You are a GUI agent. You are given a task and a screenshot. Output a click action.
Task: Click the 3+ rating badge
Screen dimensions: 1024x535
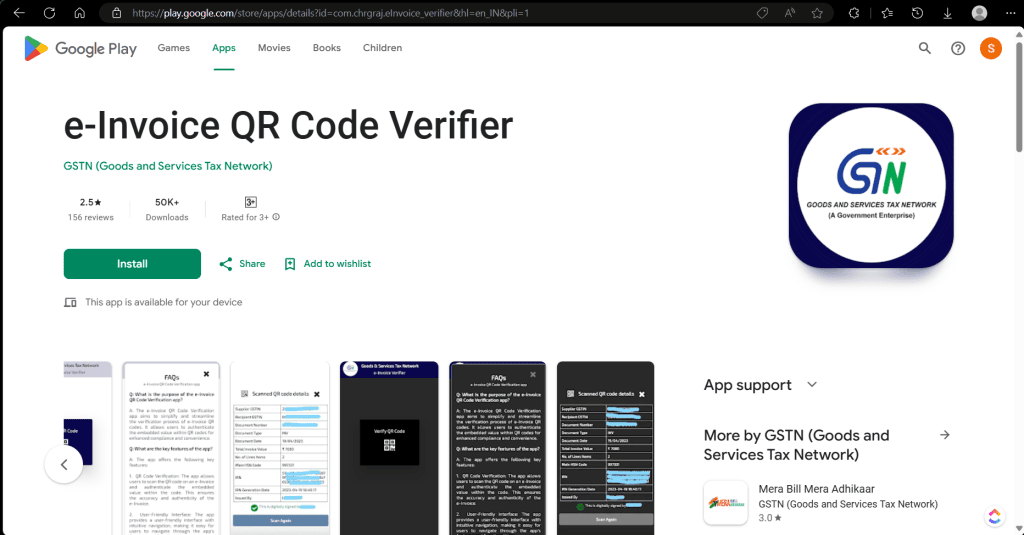point(251,202)
